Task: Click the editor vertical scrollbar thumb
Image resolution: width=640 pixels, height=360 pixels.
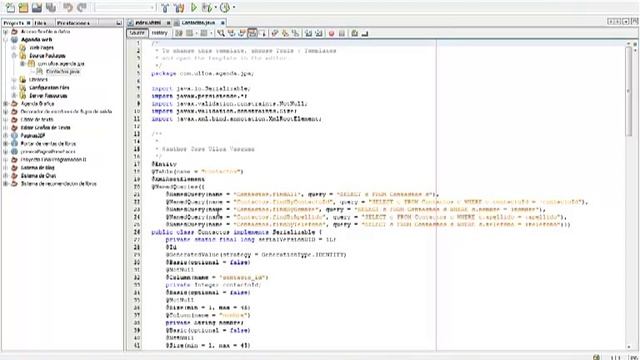Action: pyautogui.click(x=629, y=91)
